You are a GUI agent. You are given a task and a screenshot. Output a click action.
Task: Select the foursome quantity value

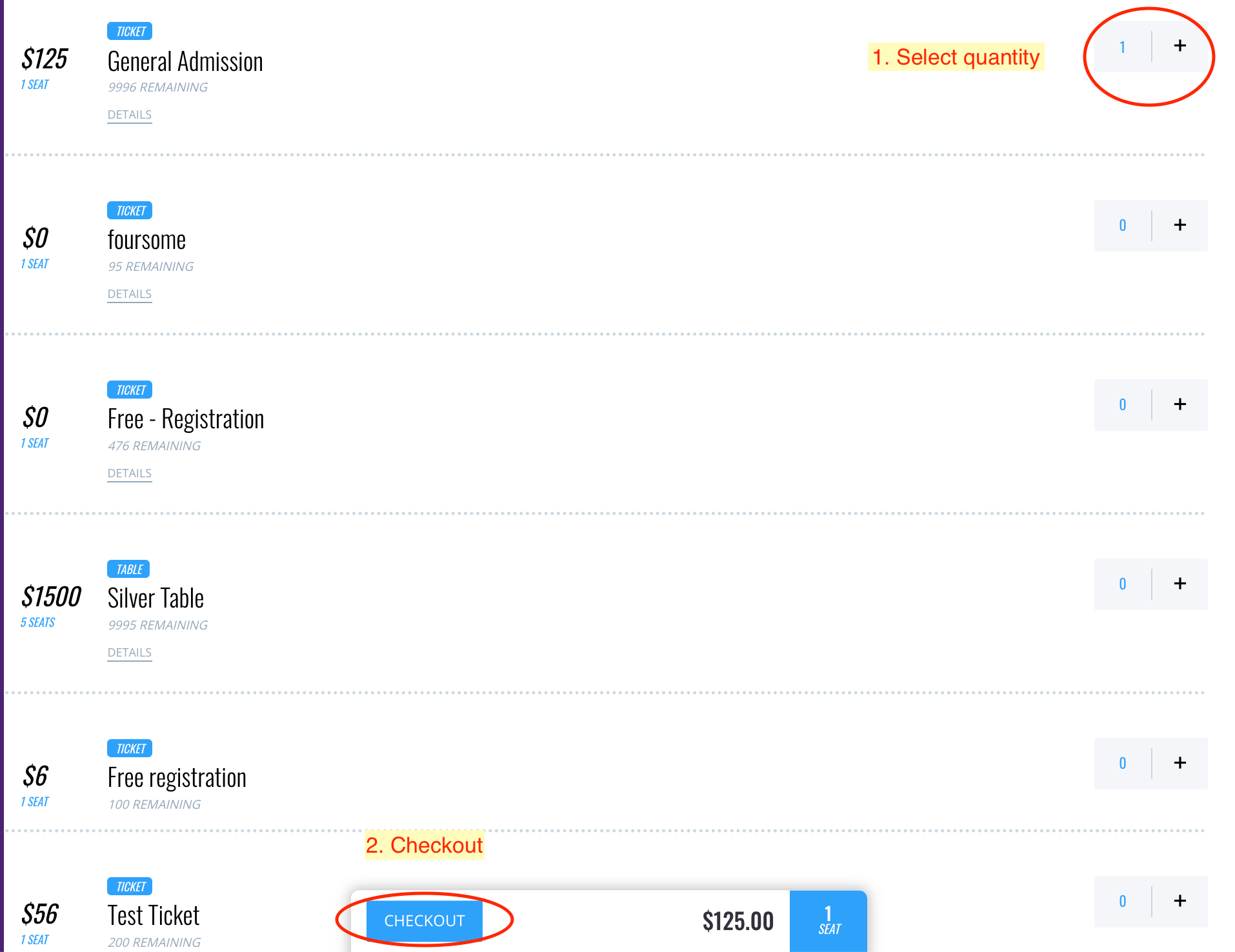[1123, 225]
